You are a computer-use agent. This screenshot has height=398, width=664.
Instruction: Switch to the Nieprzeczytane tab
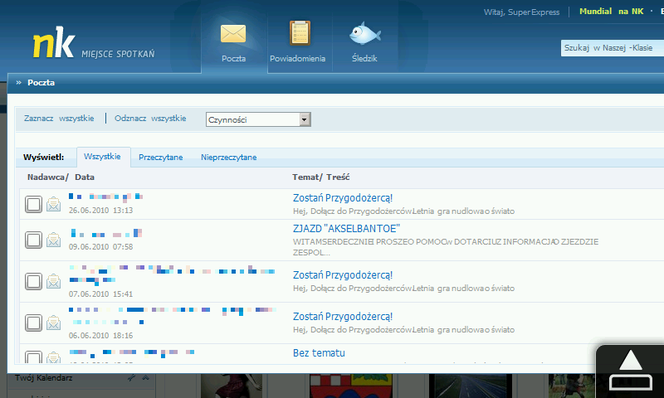229,158
